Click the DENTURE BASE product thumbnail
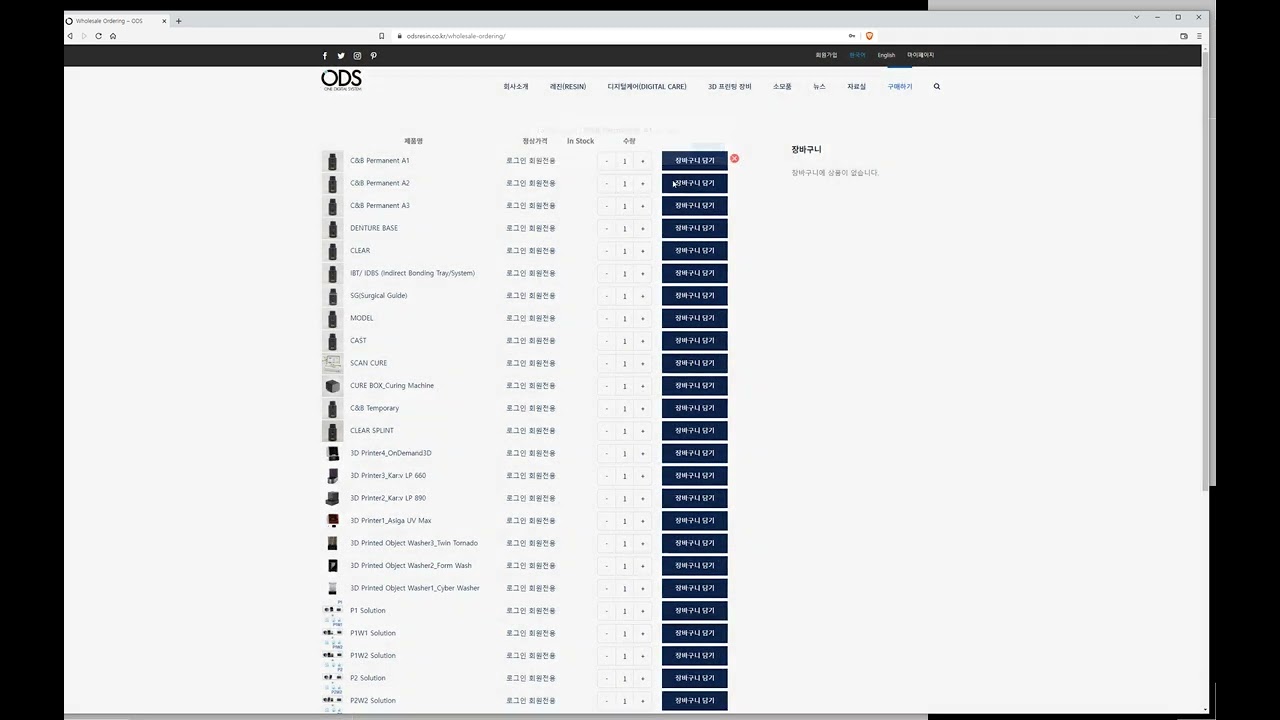This screenshot has width=1280, height=720. coord(332,228)
